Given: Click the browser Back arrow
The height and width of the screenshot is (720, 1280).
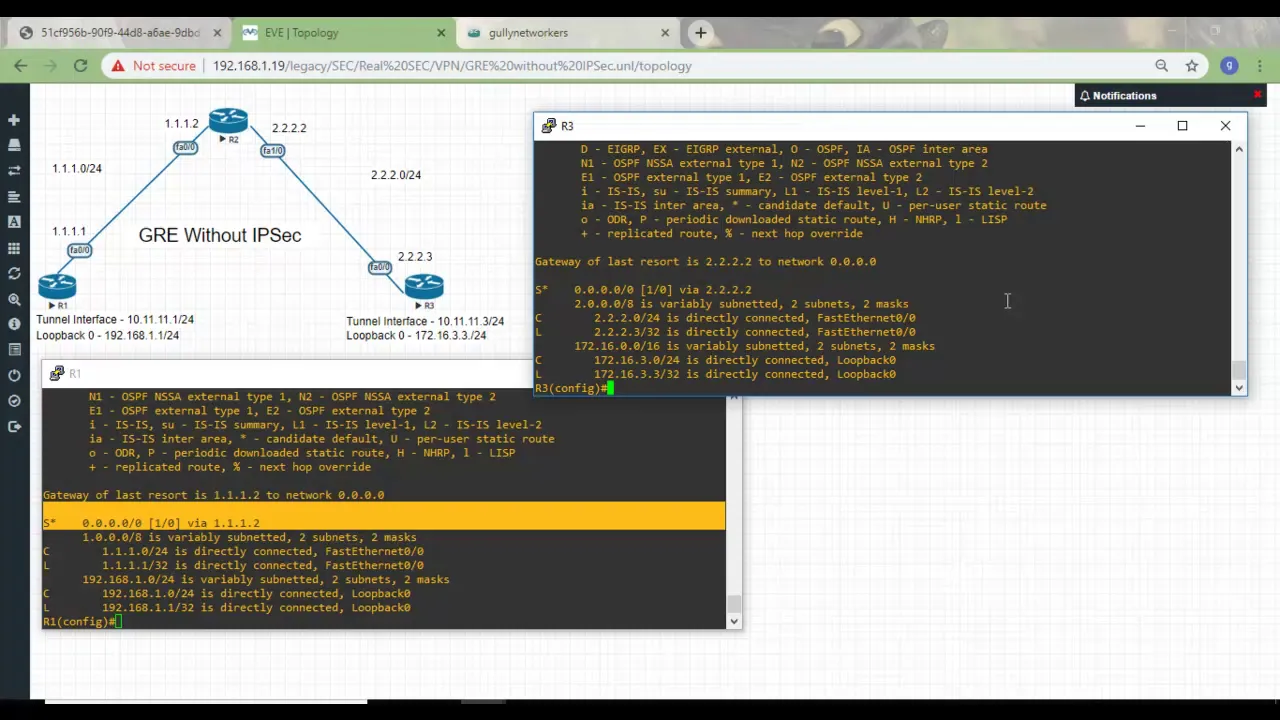Looking at the screenshot, I should click(x=21, y=66).
